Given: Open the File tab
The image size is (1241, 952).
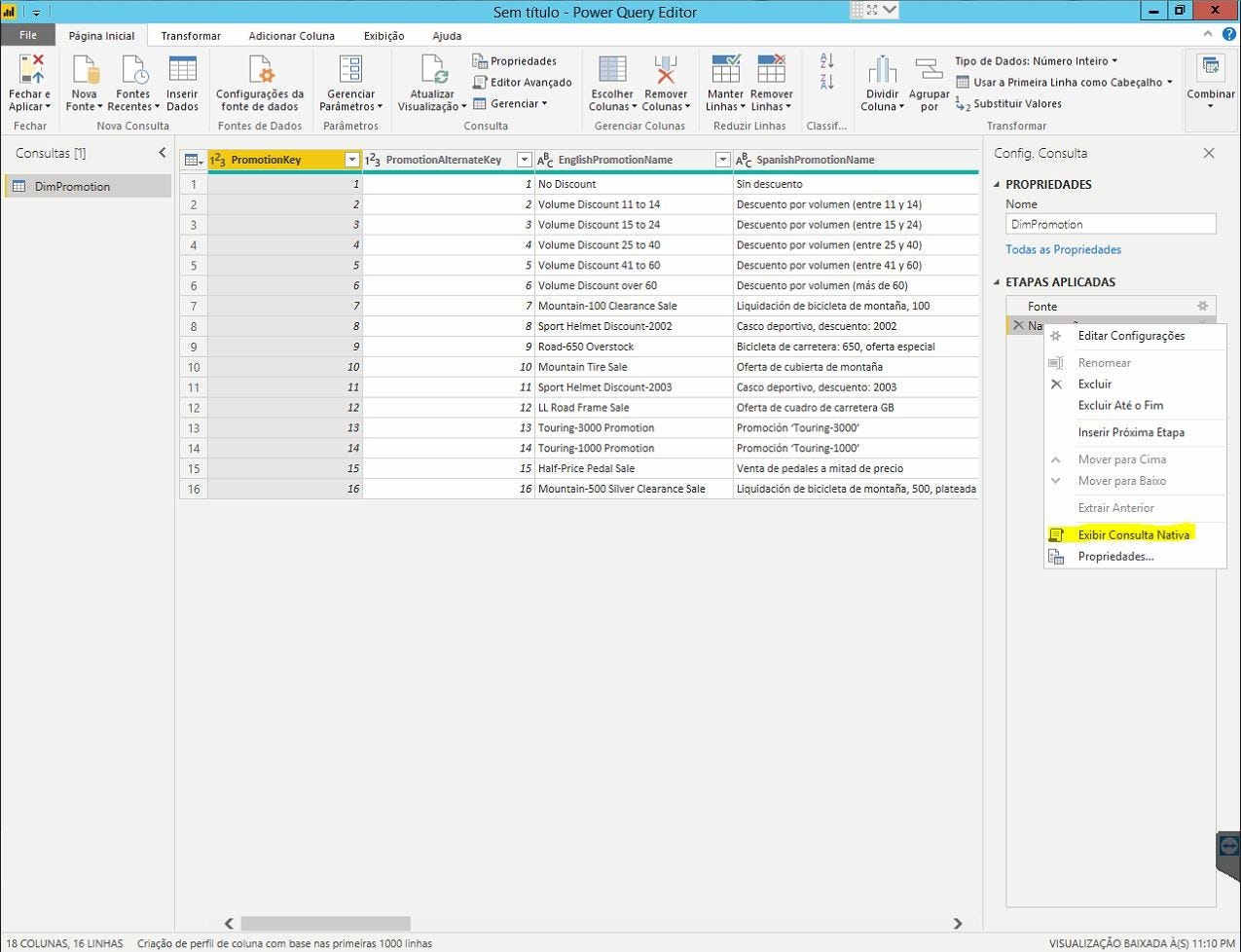Looking at the screenshot, I should tap(27, 35).
